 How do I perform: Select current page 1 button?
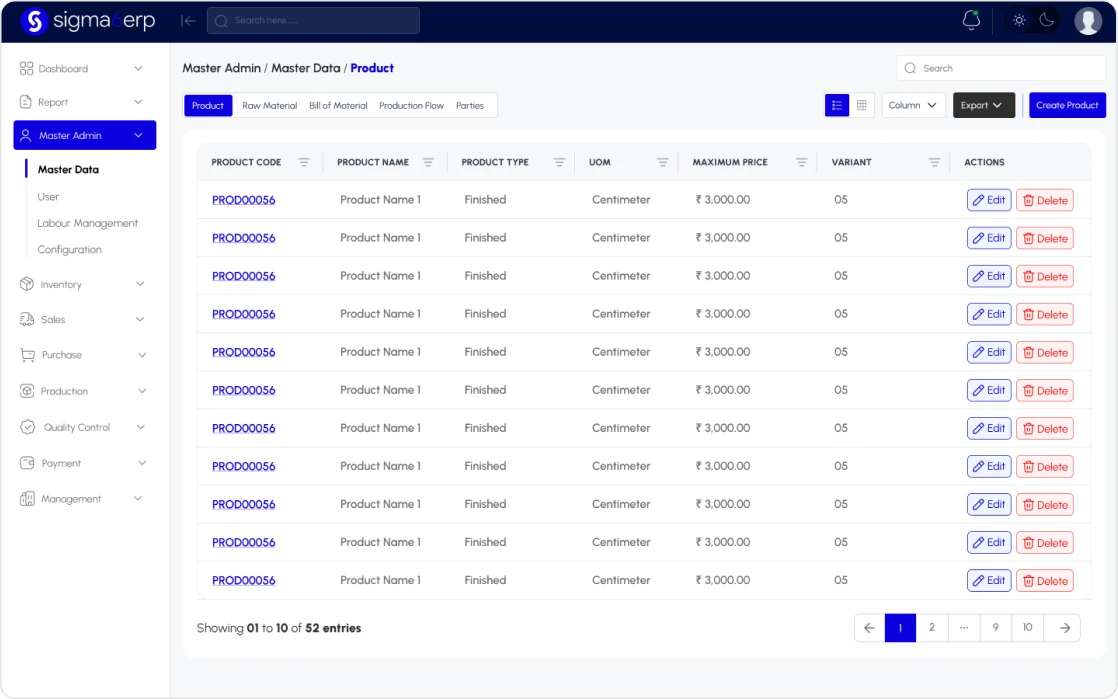[x=901, y=628]
